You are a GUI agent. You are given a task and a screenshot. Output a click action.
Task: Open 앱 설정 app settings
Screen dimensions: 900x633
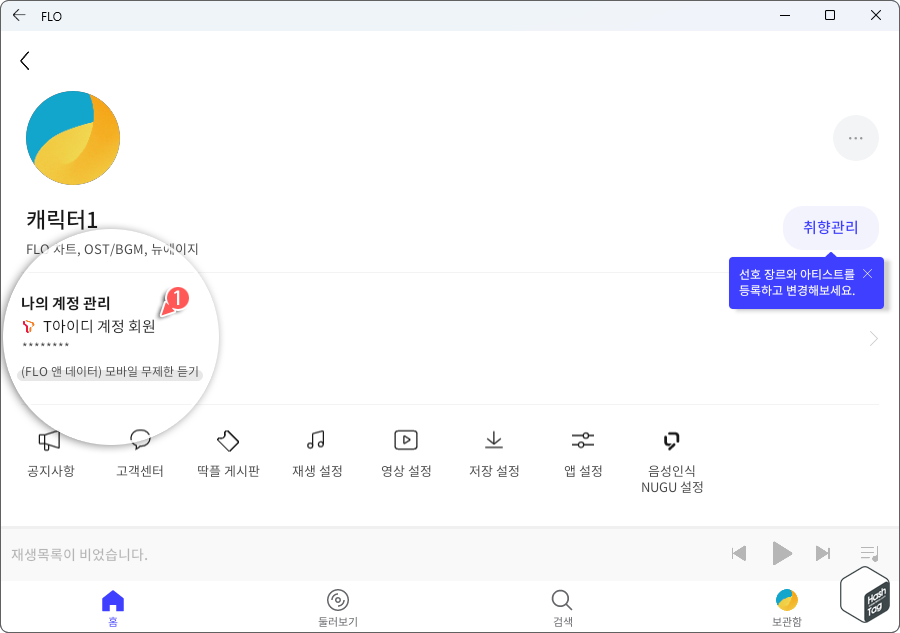coord(582,452)
